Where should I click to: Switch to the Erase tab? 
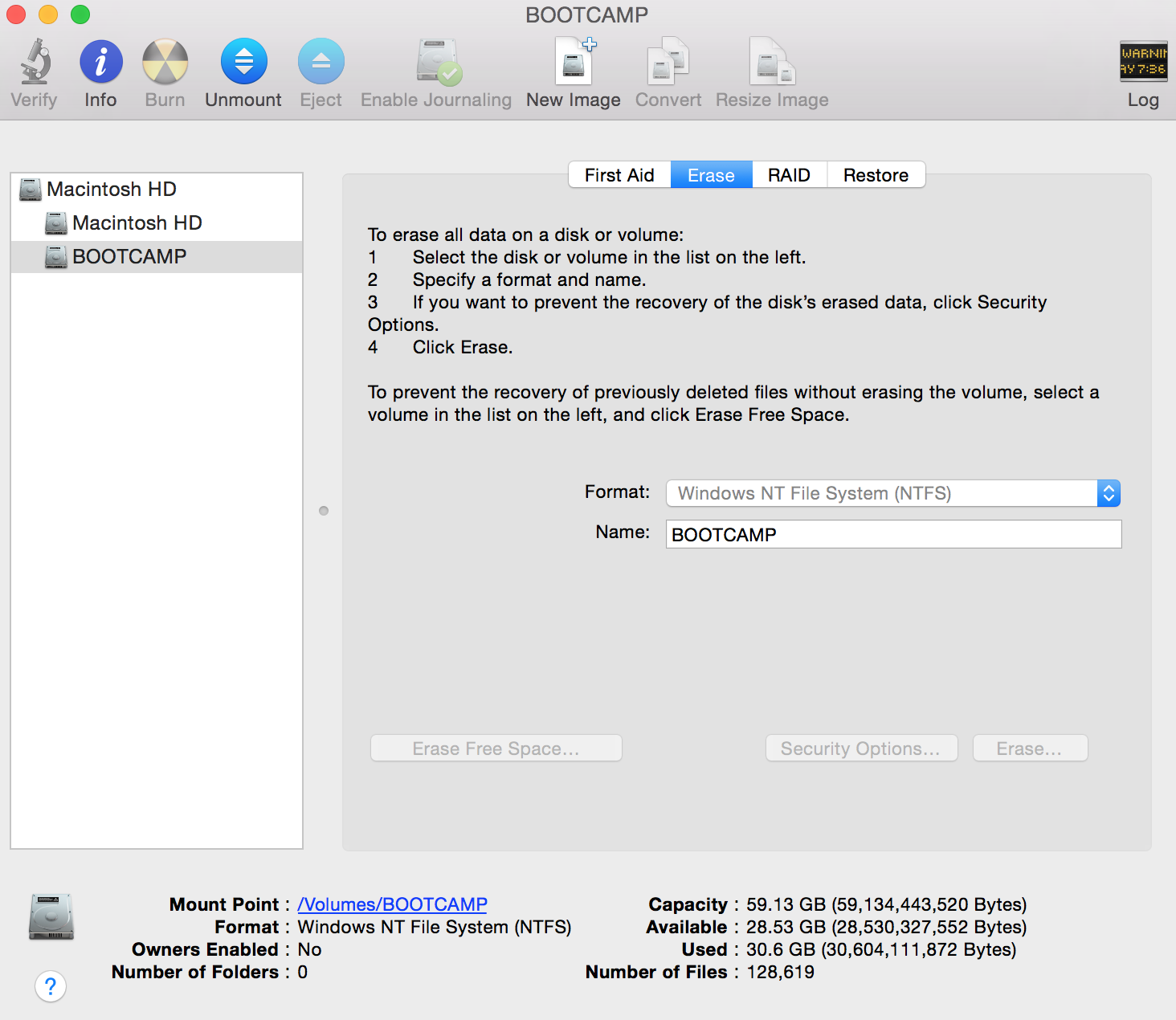(712, 175)
